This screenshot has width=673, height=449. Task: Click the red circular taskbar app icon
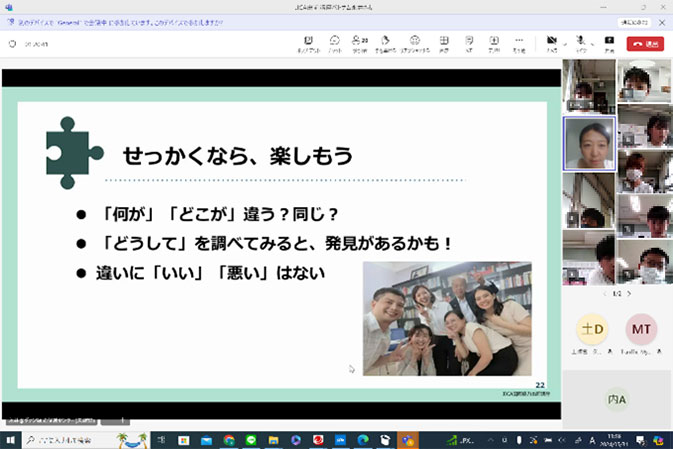pyautogui.click(x=318, y=440)
